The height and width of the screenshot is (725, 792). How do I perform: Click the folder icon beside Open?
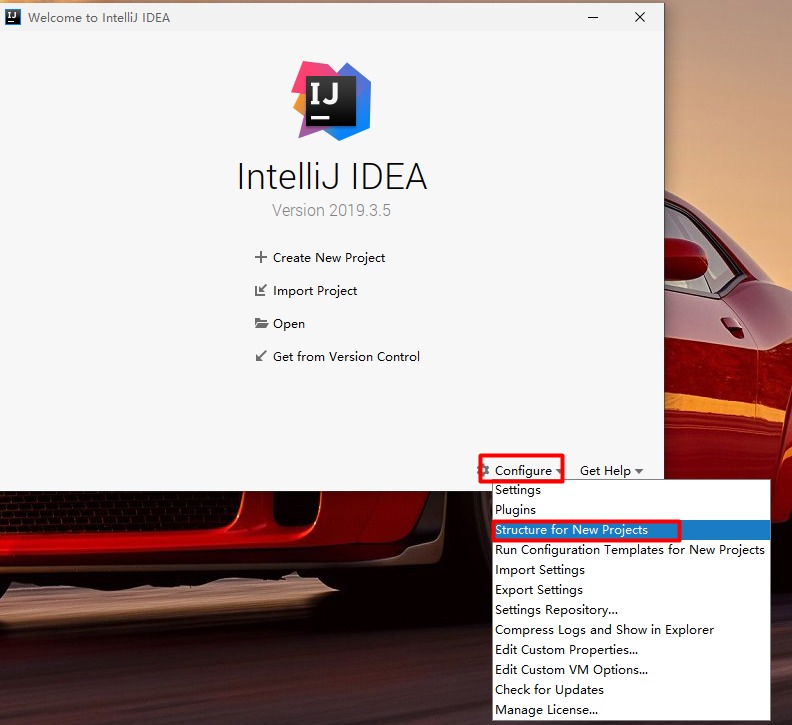[261, 323]
